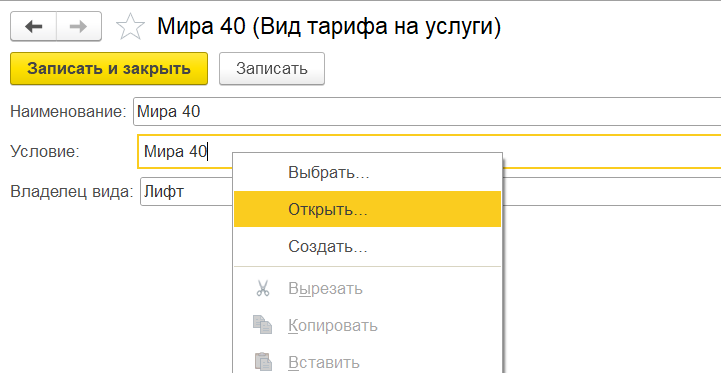Click inside the active Условие input field
This screenshot has width=721, height=373.
429,151
